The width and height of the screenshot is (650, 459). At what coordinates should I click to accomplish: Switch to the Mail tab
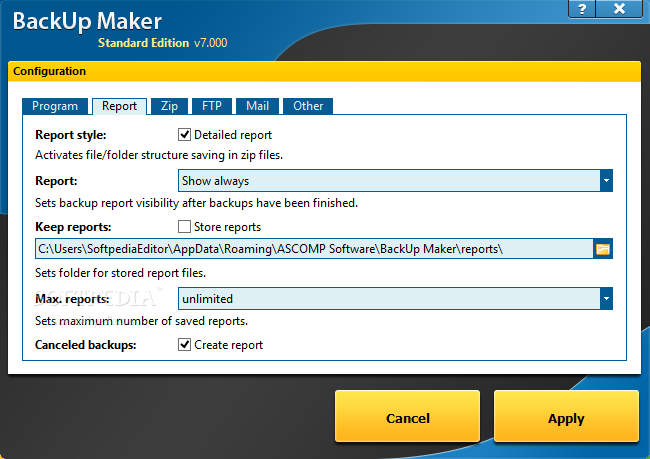[257, 106]
